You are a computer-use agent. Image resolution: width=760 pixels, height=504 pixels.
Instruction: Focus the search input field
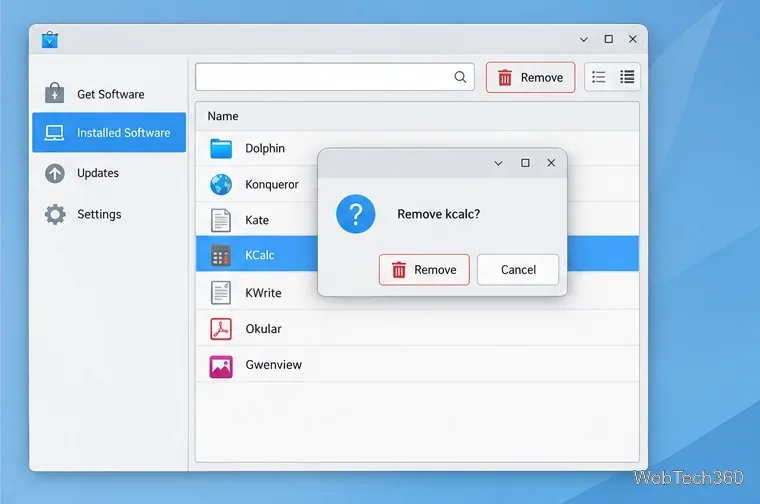click(334, 77)
